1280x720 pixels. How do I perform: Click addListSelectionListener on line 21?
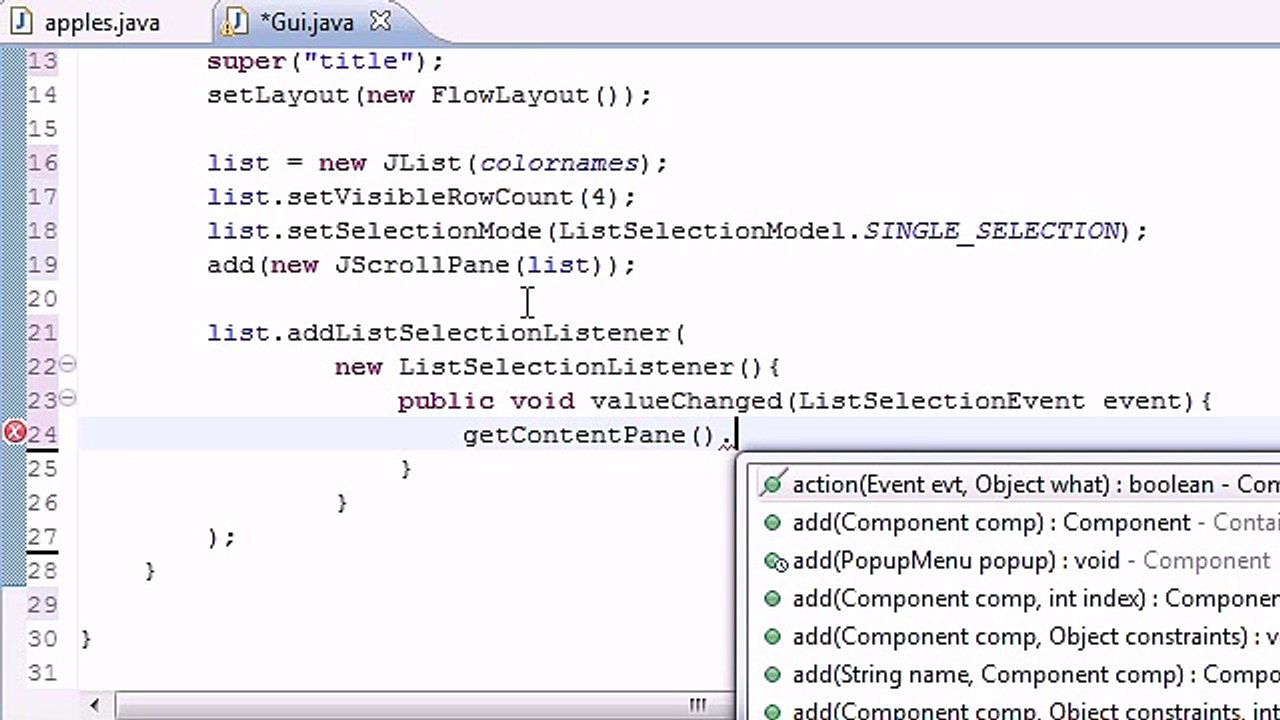coord(478,333)
